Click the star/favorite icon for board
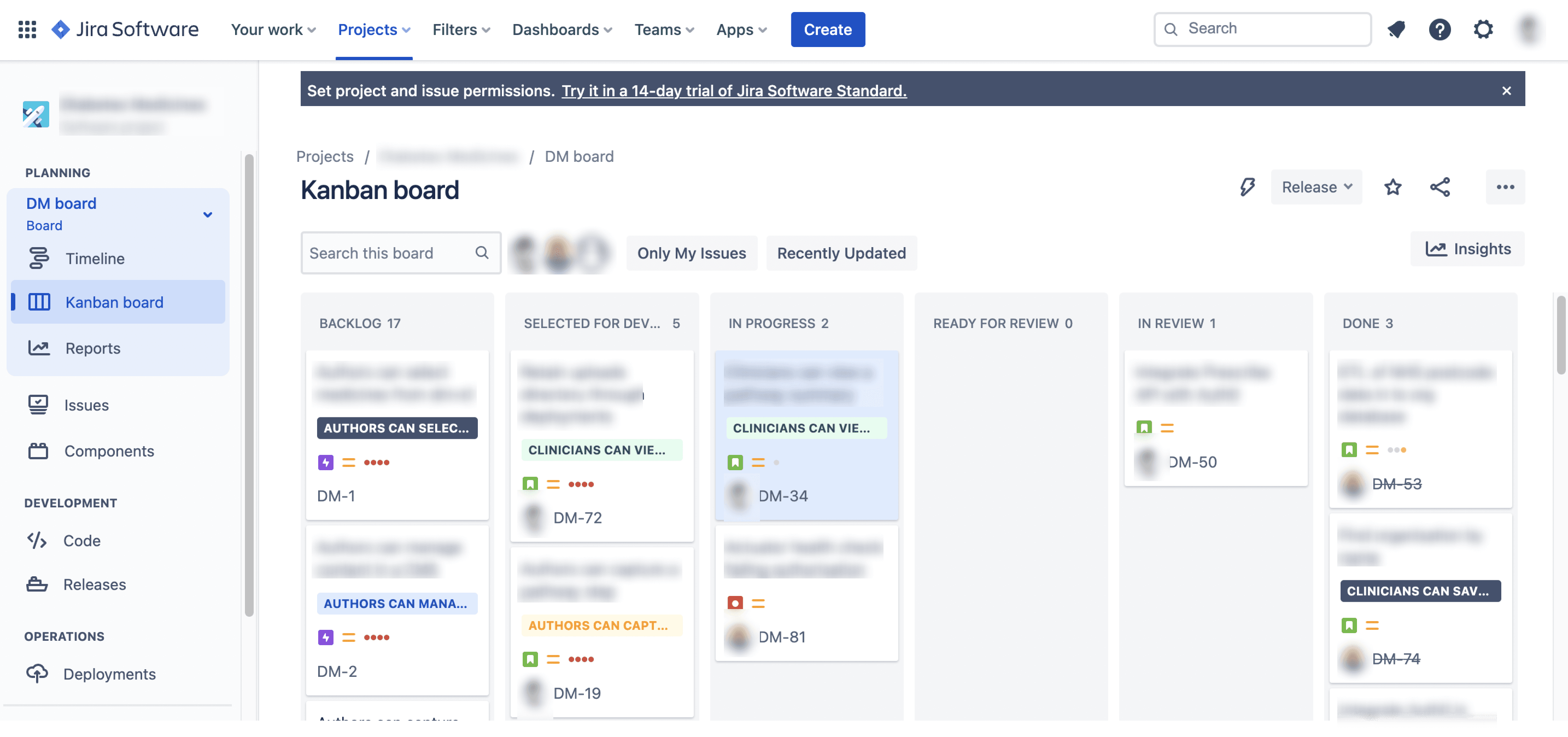 1393,187
